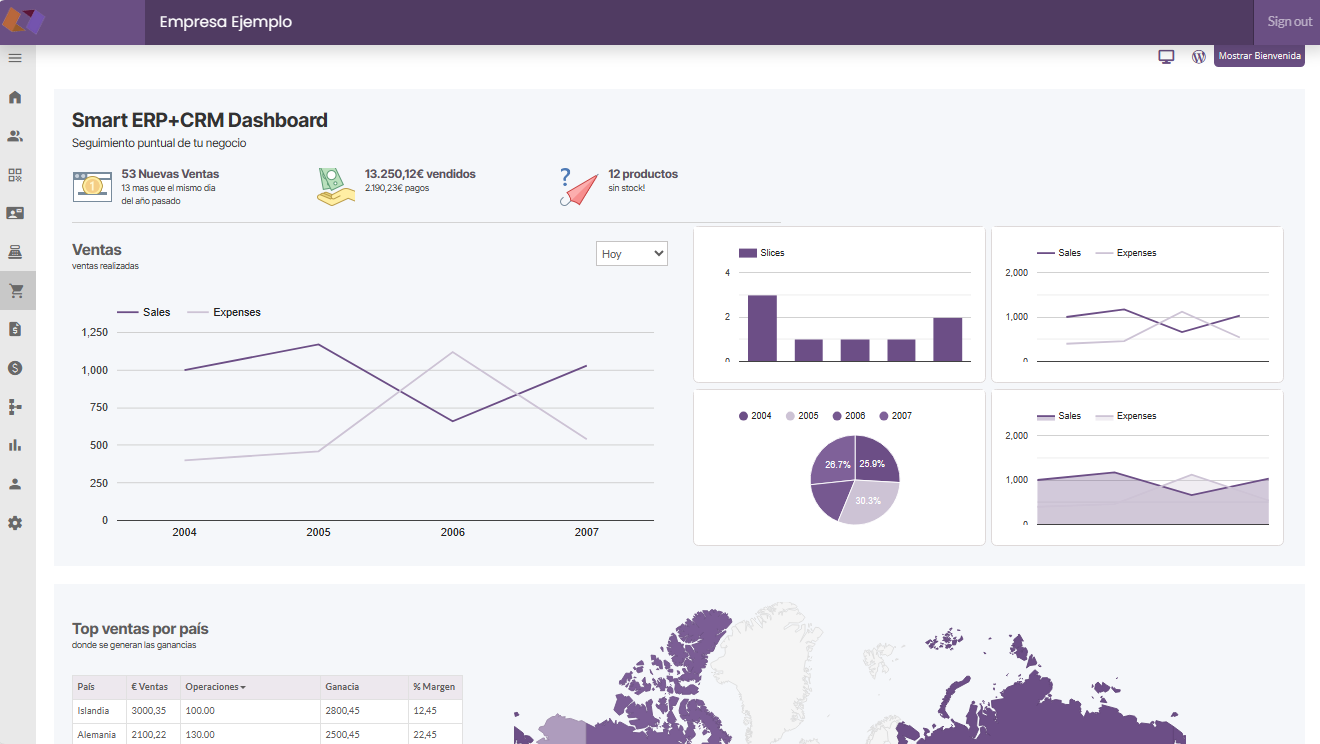Viewport: 1320px width, 744px height.
Task: Open the invoice document sidebar icon
Action: [15, 329]
